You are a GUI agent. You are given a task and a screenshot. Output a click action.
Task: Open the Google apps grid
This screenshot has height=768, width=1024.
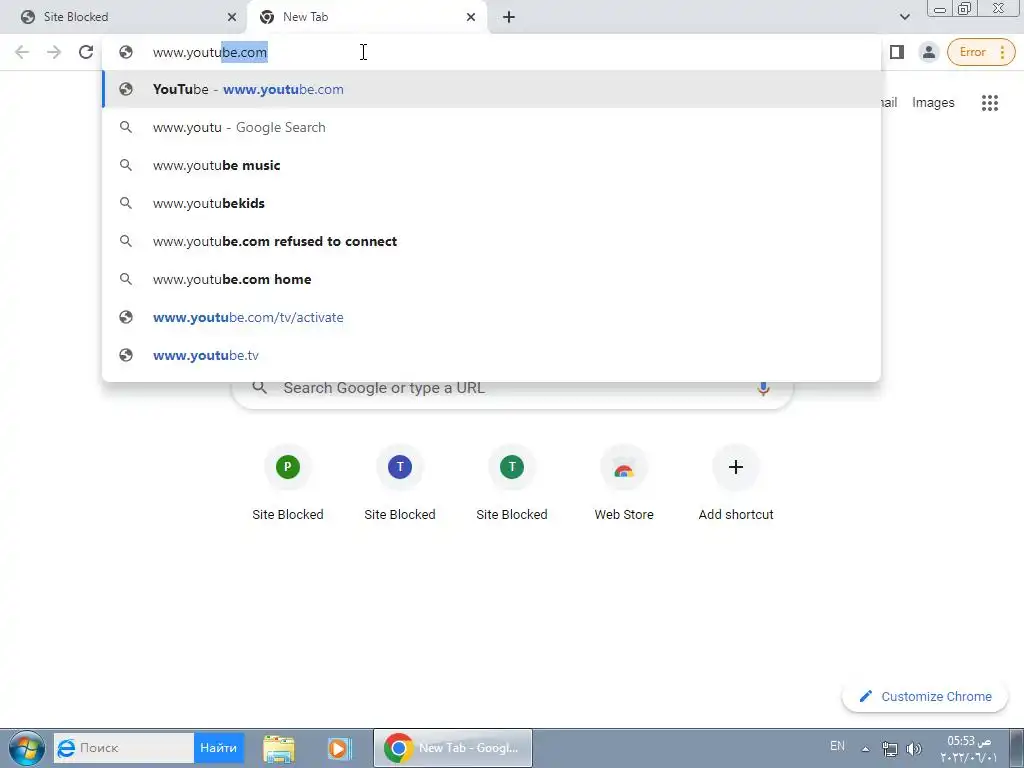989,103
